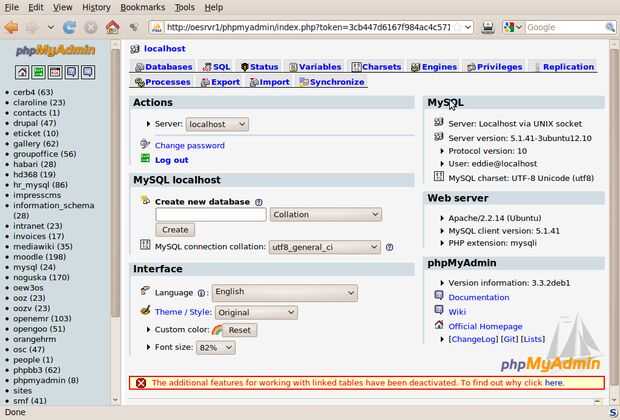Click the Google search engine icon
The width and height of the screenshot is (620, 420).
pos(509,27)
